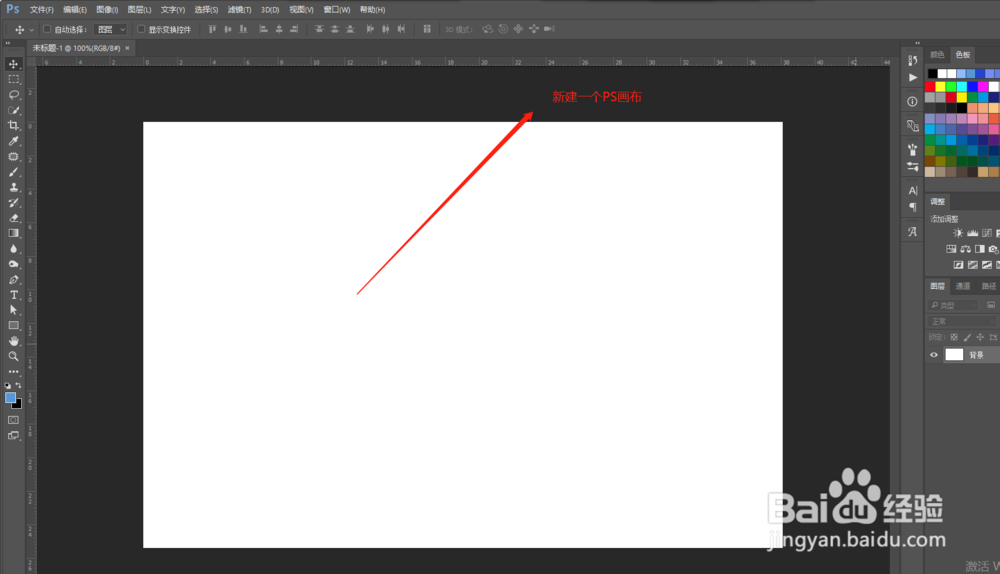Screen dimensions: 1000x574
Task: Enable Show Transform Controls checkbox
Action: [x=141, y=29]
